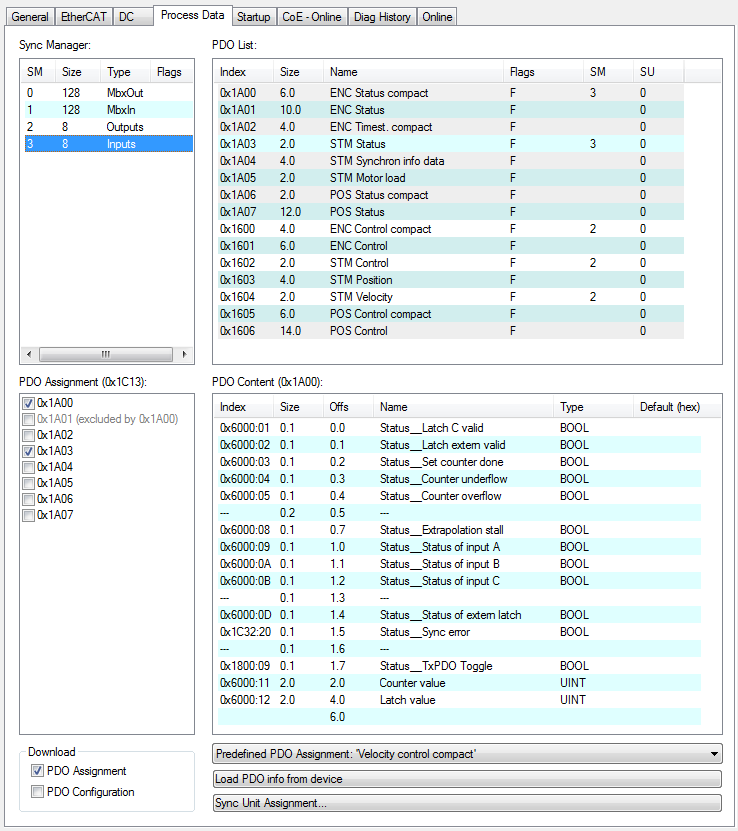Select the Counter value entry
Image resolution: width=738 pixels, height=831 pixels.
click(459, 683)
